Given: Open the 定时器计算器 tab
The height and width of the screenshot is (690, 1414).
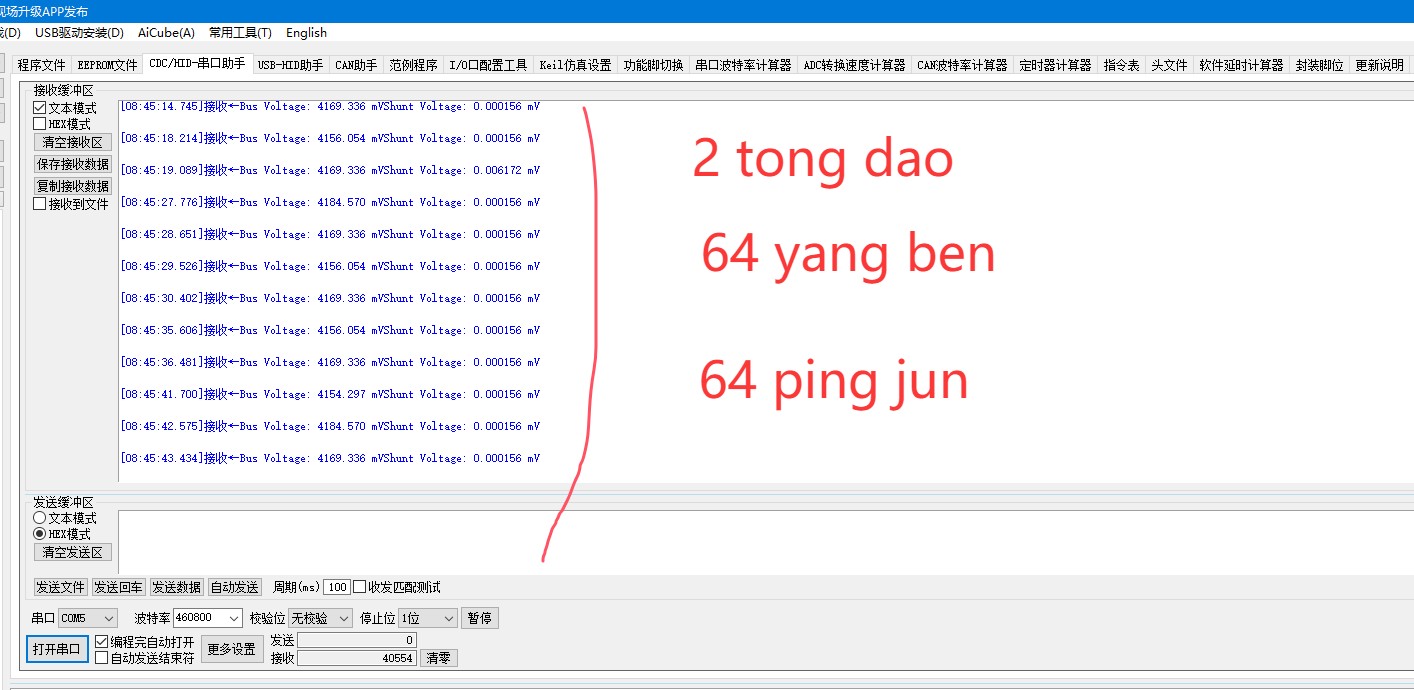Looking at the screenshot, I should click(1055, 65).
